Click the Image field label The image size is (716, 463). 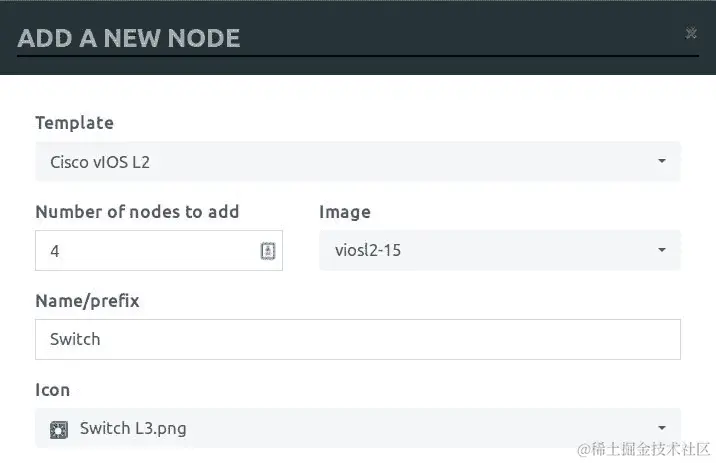pyautogui.click(x=345, y=212)
